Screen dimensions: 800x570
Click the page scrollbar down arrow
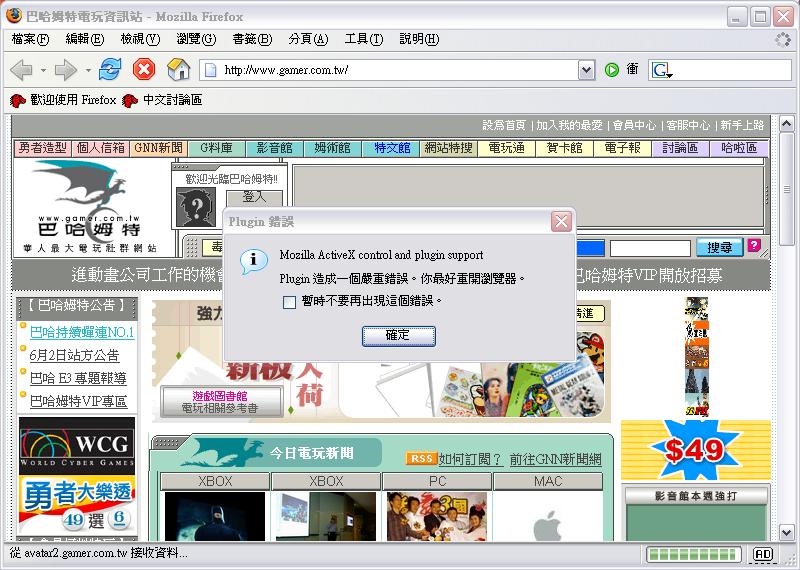(x=786, y=533)
